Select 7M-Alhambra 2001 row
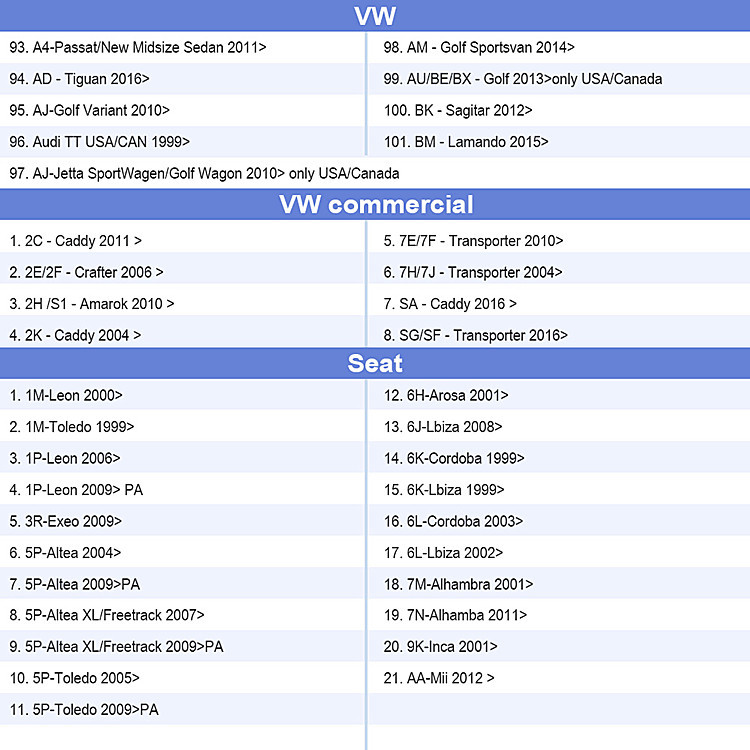 559,584
